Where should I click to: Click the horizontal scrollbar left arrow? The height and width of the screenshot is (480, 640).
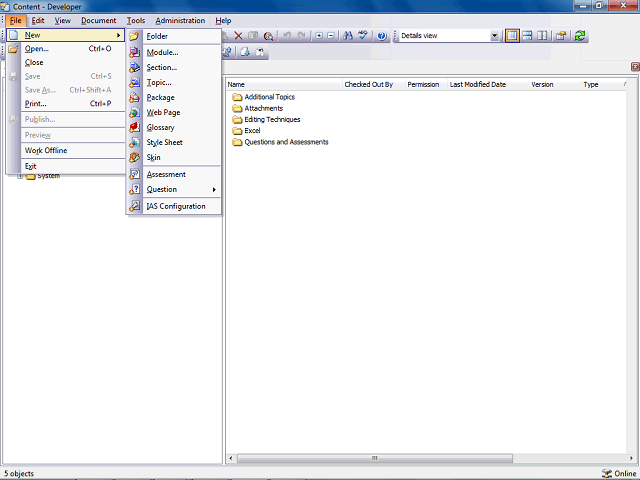(231, 458)
